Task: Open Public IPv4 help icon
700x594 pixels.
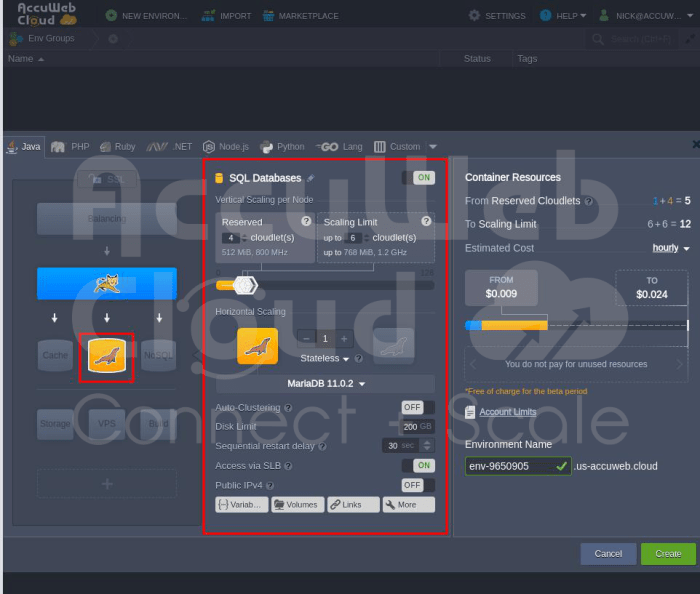Action: (270, 486)
